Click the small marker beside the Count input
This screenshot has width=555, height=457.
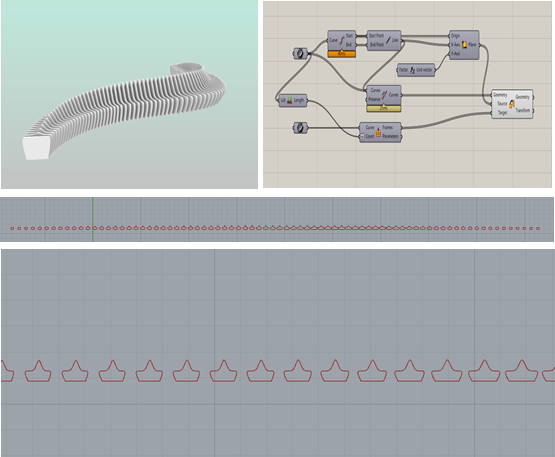point(362,136)
